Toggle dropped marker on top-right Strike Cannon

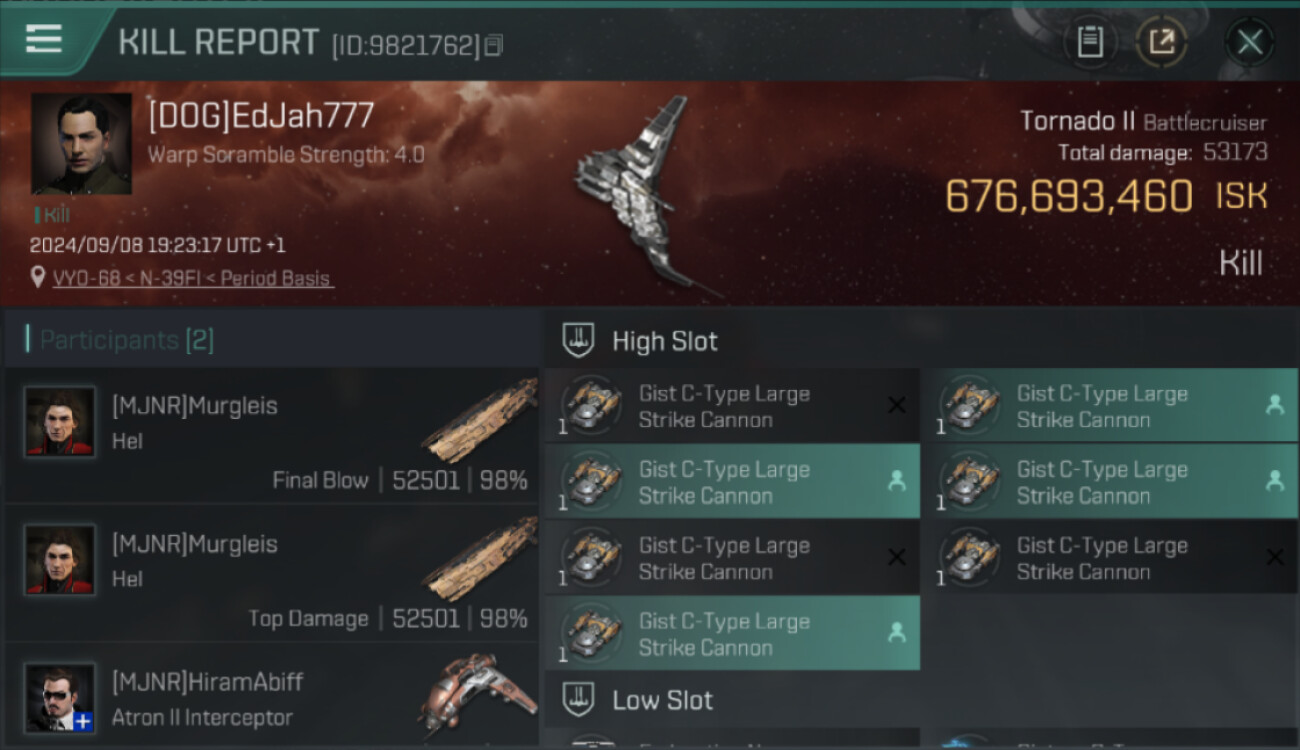coord(1274,405)
